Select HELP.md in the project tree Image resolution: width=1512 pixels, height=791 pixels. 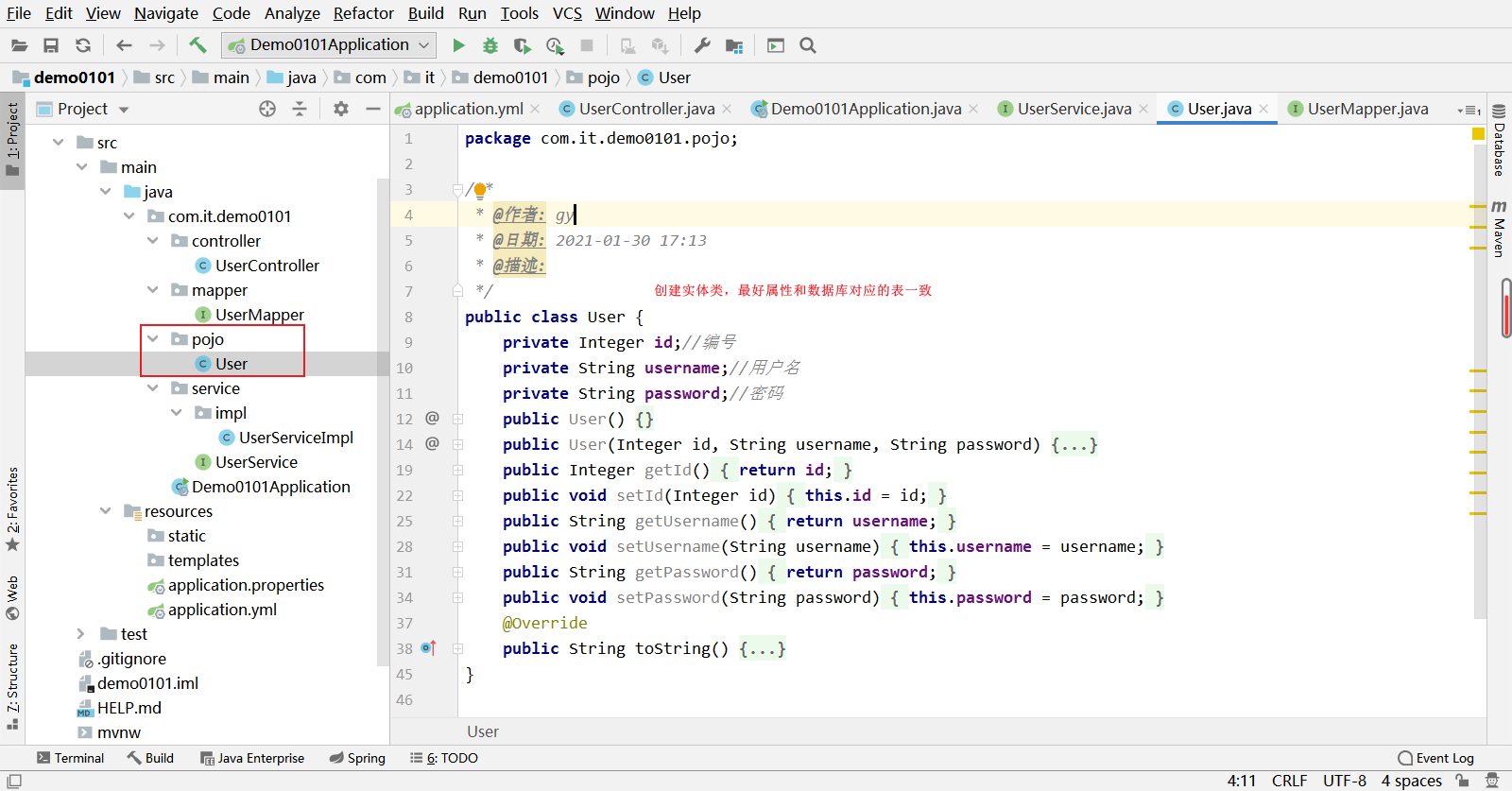pos(129,708)
